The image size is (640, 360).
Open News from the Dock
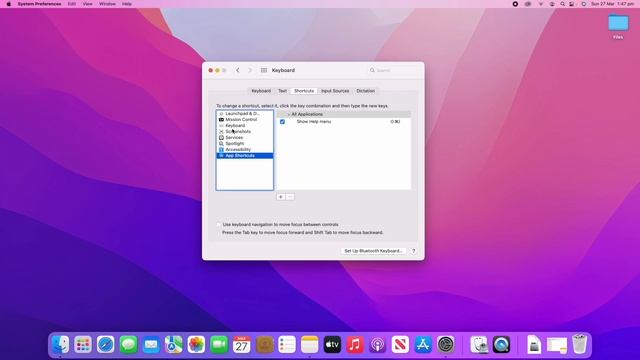pyautogui.click(x=400, y=345)
